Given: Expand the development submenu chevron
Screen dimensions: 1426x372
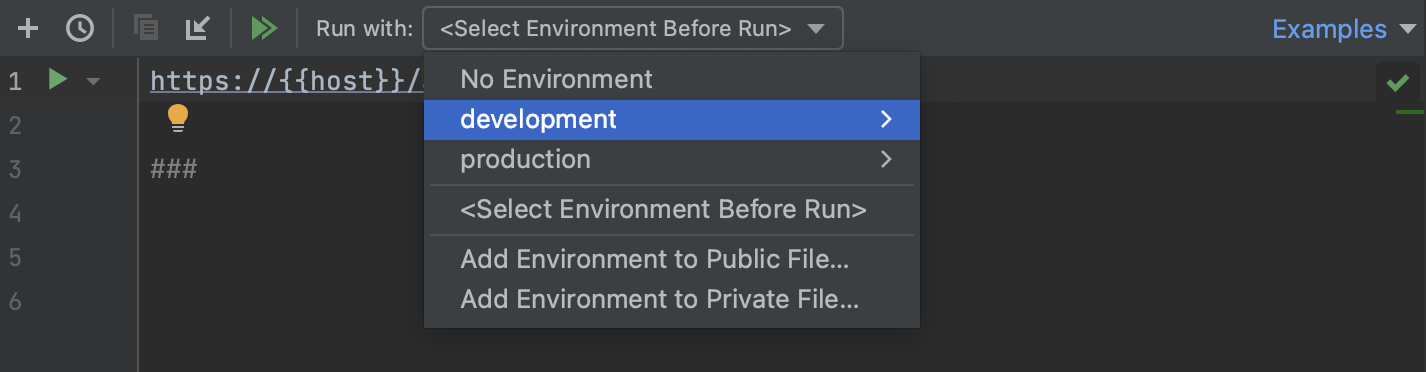Looking at the screenshot, I should pos(885,119).
